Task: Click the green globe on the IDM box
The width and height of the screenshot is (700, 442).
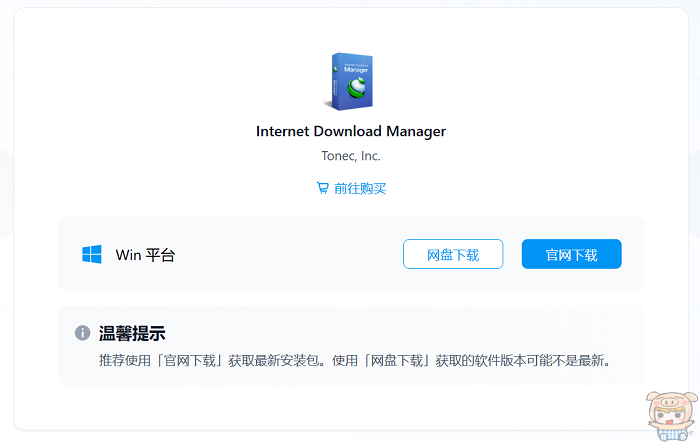Action: (x=357, y=89)
